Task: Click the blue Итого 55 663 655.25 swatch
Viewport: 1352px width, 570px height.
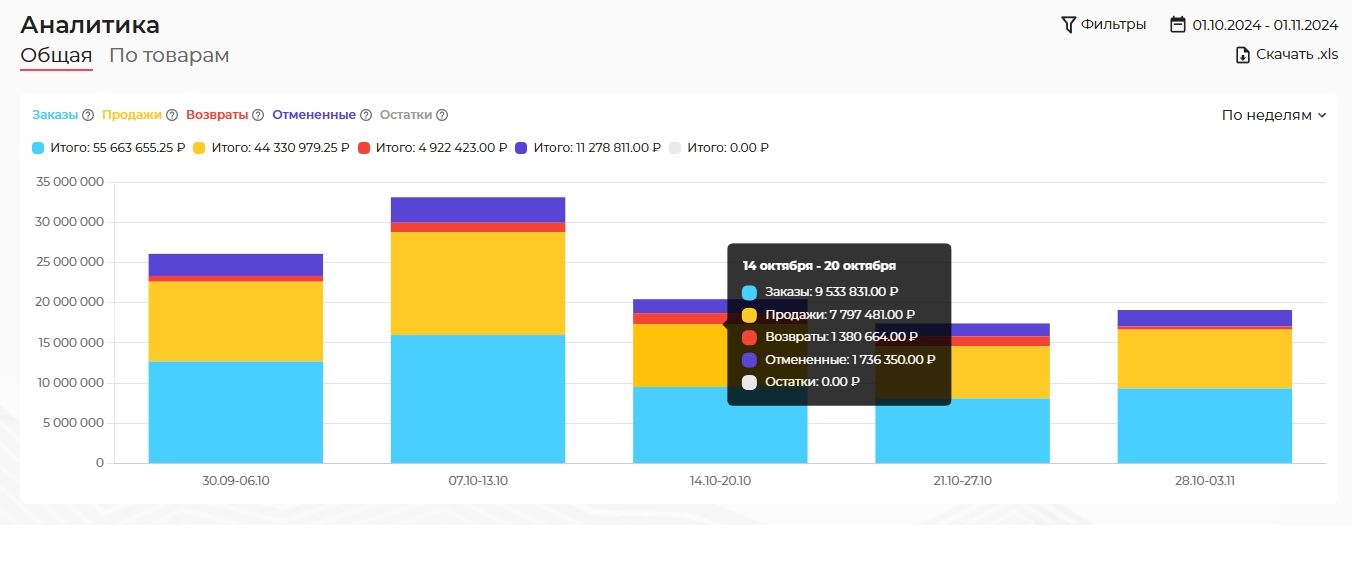Action: [38, 148]
